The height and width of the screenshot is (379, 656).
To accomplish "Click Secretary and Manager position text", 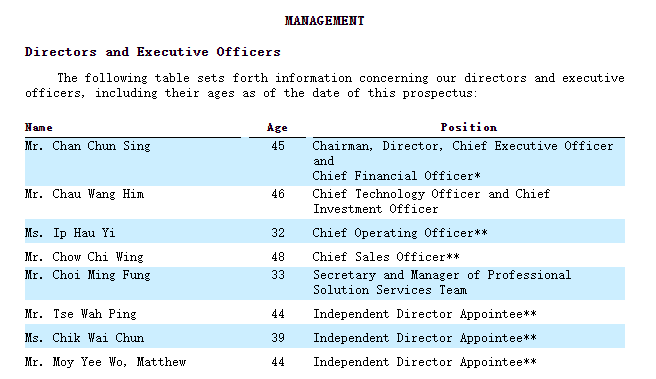I will point(442,282).
